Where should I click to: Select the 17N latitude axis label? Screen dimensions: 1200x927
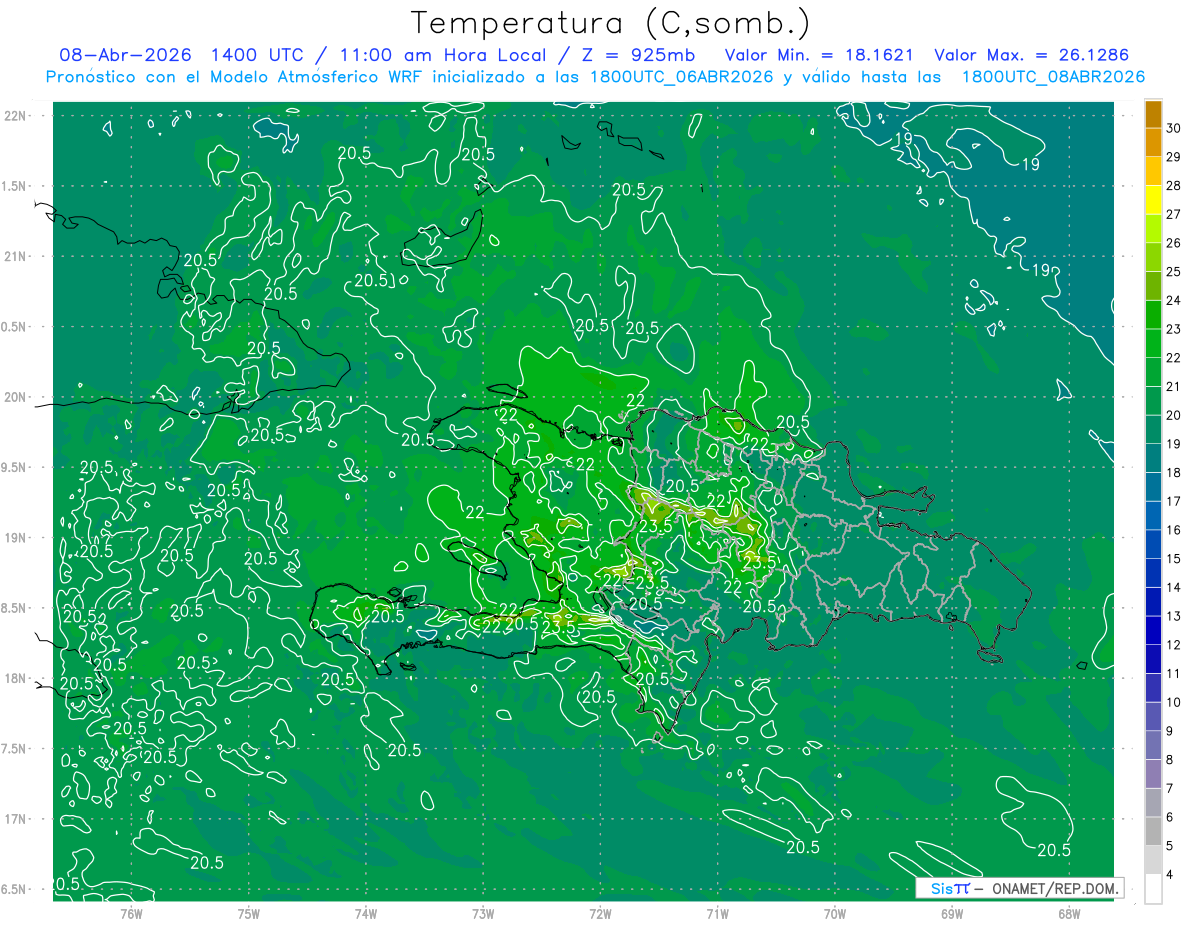15,819
